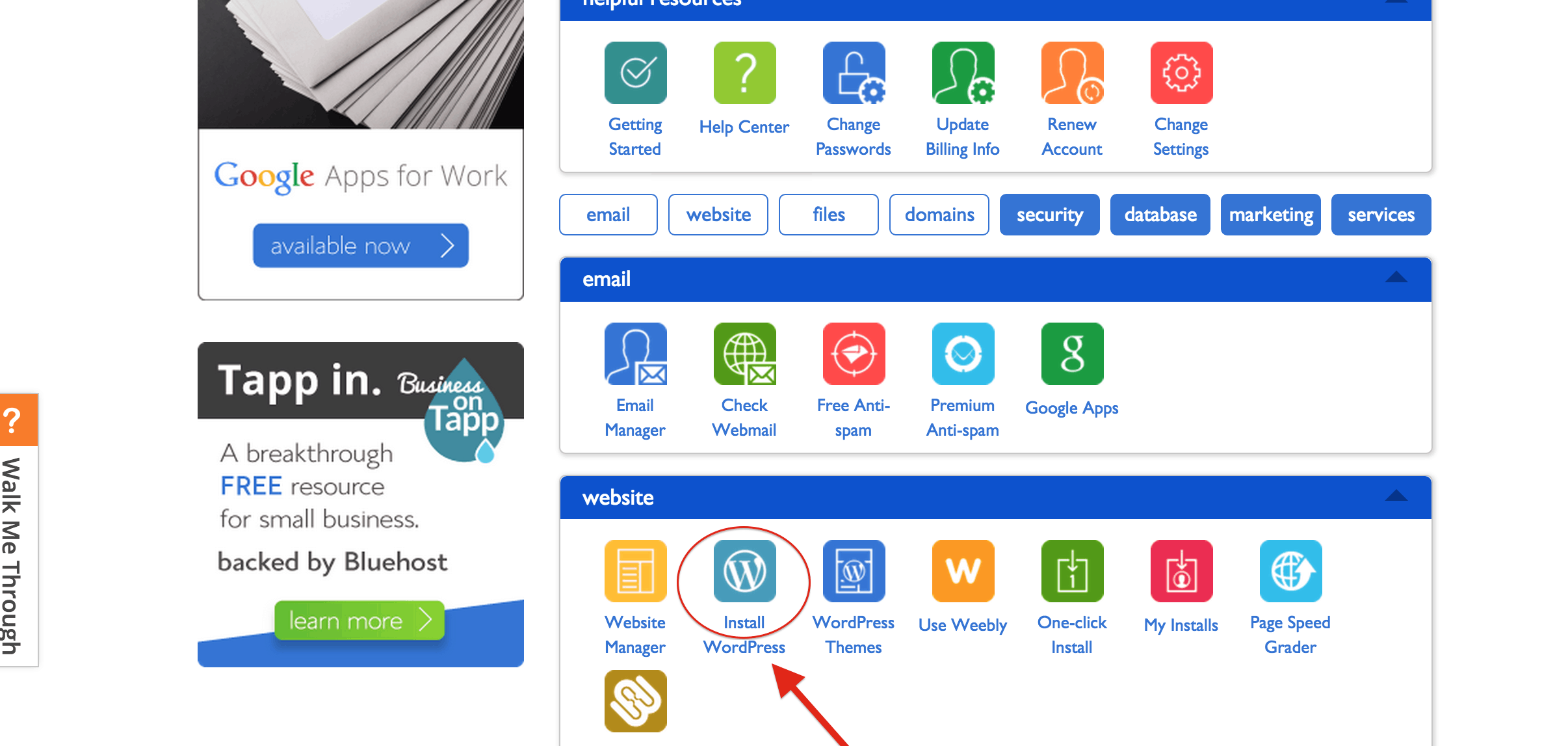Click One-click Install icon
Viewport: 1568px width, 746px height.
1071,575
